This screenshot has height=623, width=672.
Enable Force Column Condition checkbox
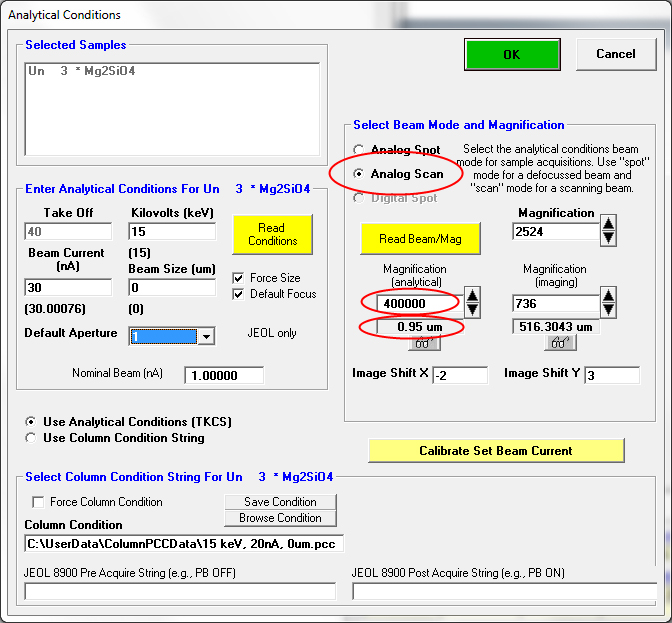[39, 502]
